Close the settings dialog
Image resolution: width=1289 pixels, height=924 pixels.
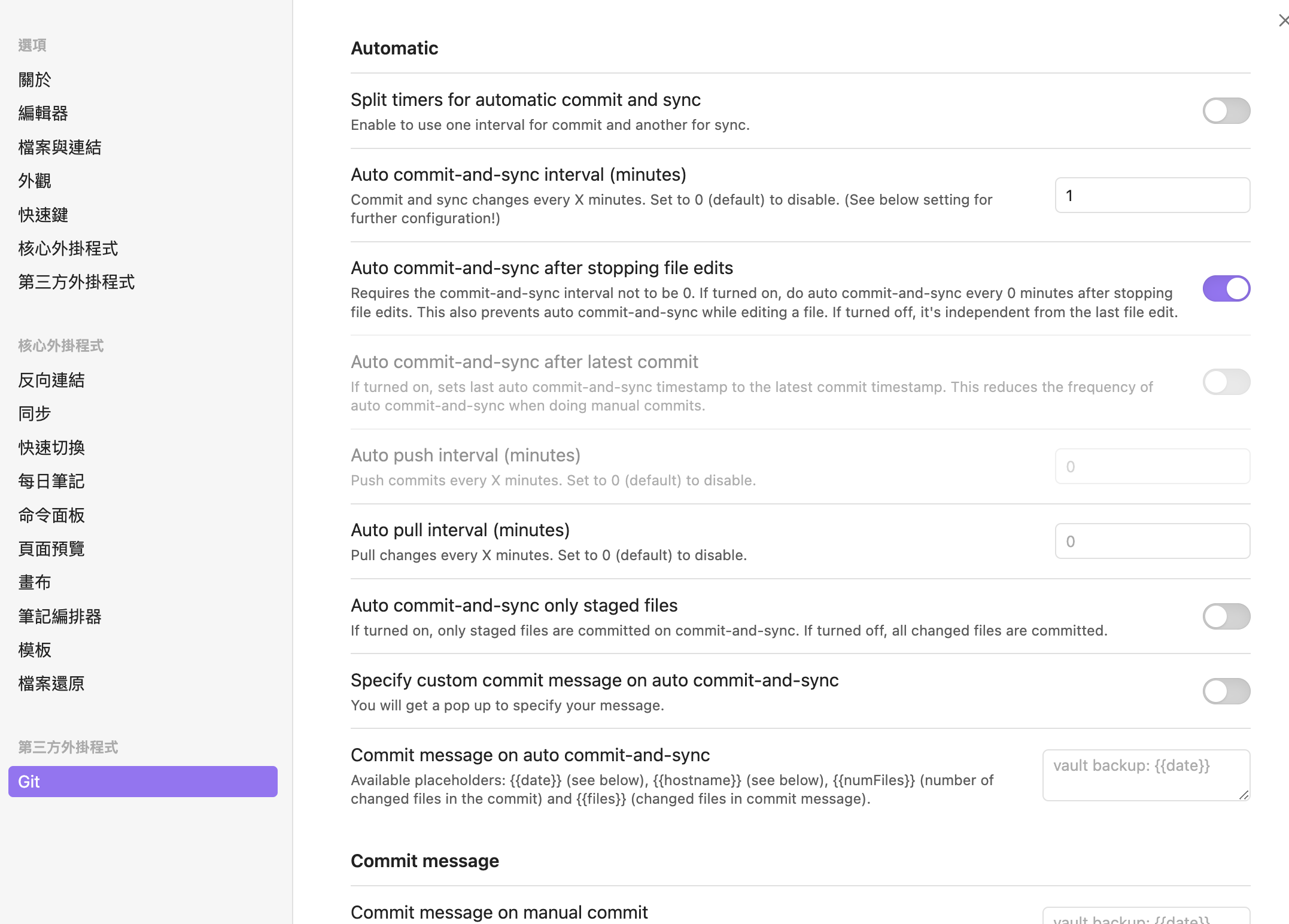pyautogui.click(x=1282, y=21)
